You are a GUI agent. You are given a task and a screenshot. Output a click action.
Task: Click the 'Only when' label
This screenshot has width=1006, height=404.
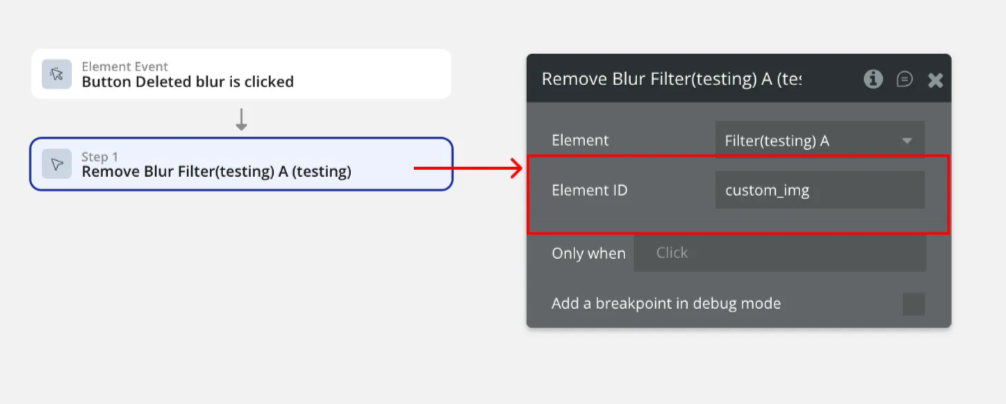tap(588, 253)
